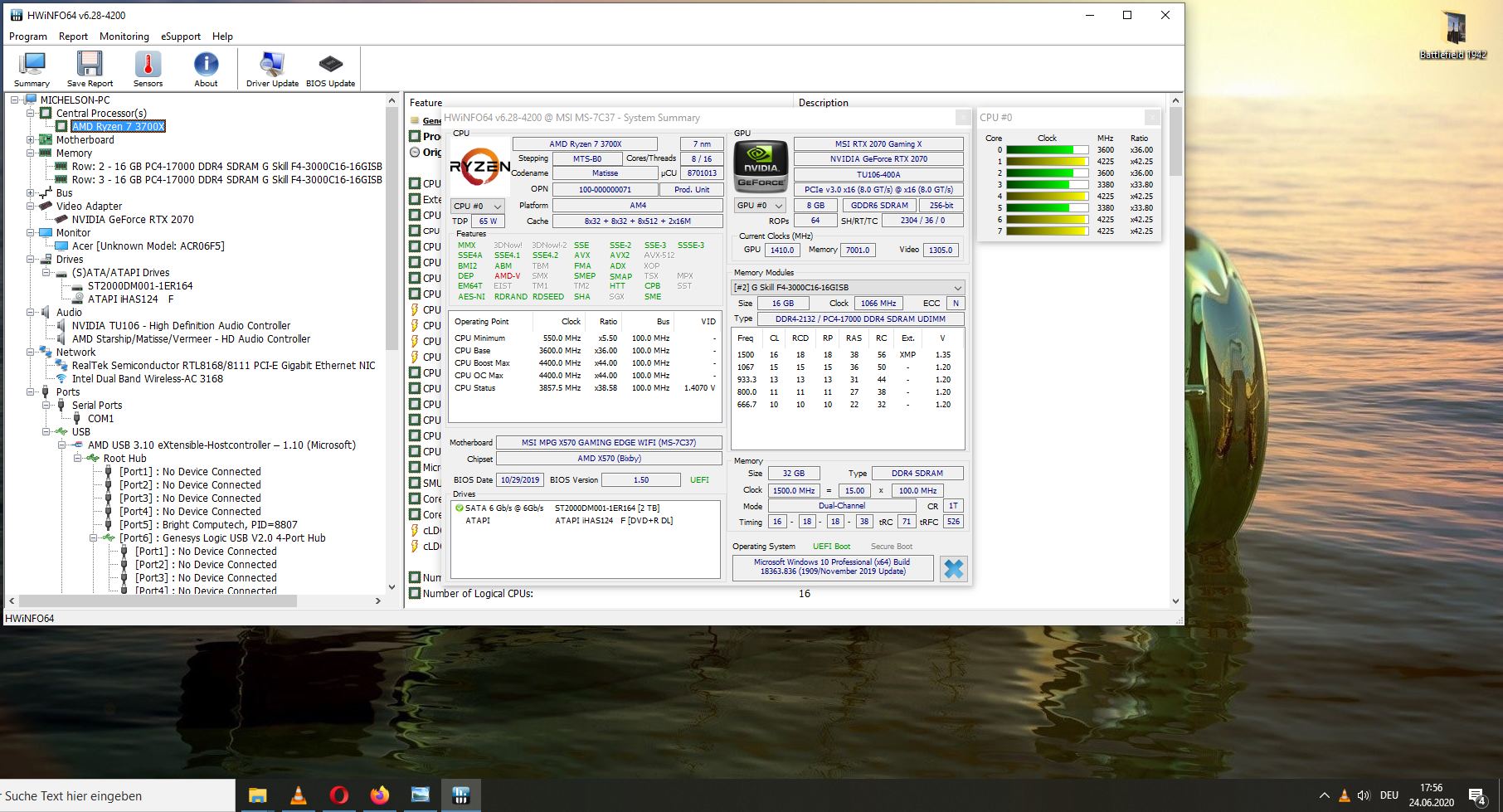The image size is (1503, 812).
Task: Launch Opera browser from the taskbar
Action: [x=338, y=796]
